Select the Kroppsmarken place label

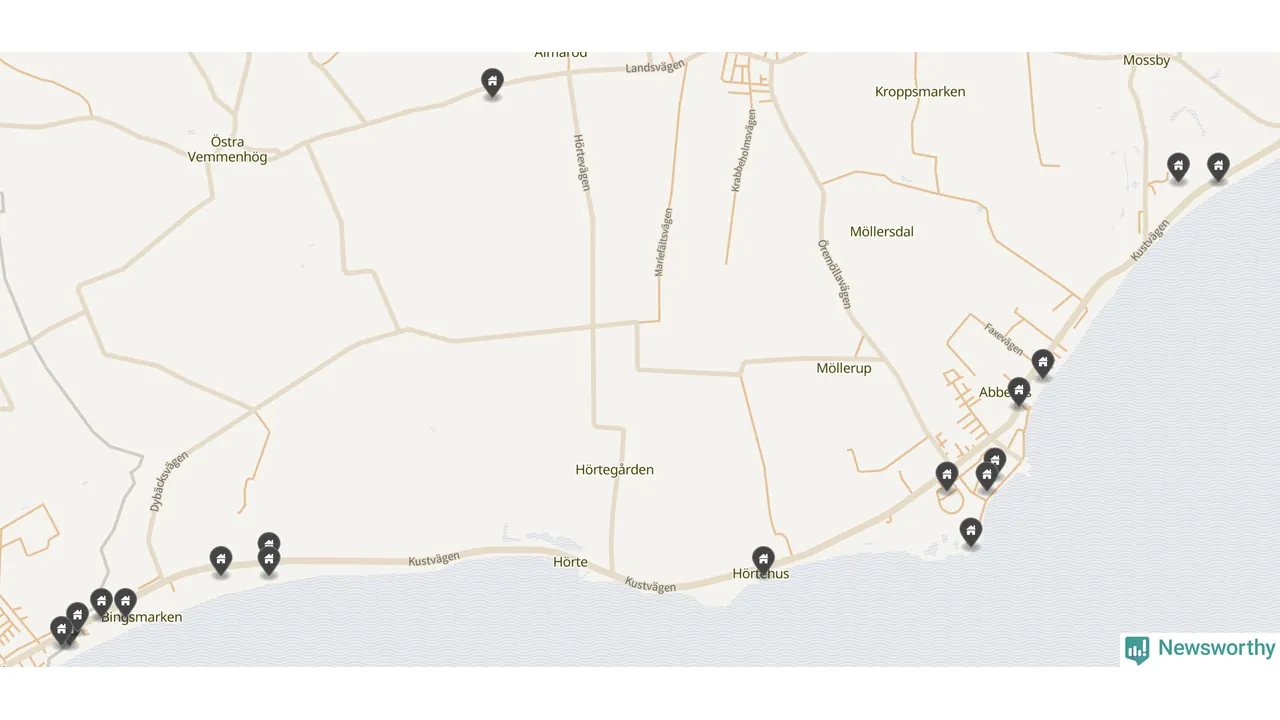[920, 92]
